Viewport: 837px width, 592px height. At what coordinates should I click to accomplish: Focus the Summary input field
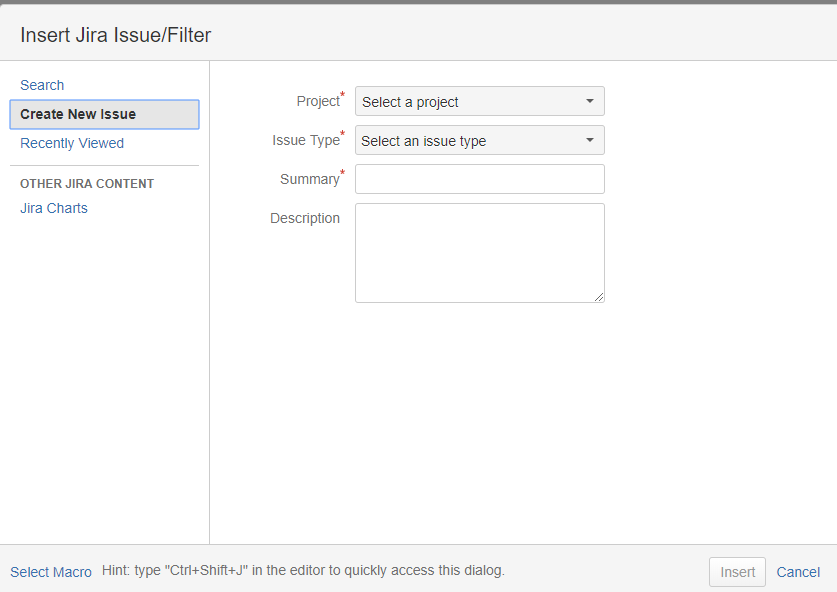480,179
